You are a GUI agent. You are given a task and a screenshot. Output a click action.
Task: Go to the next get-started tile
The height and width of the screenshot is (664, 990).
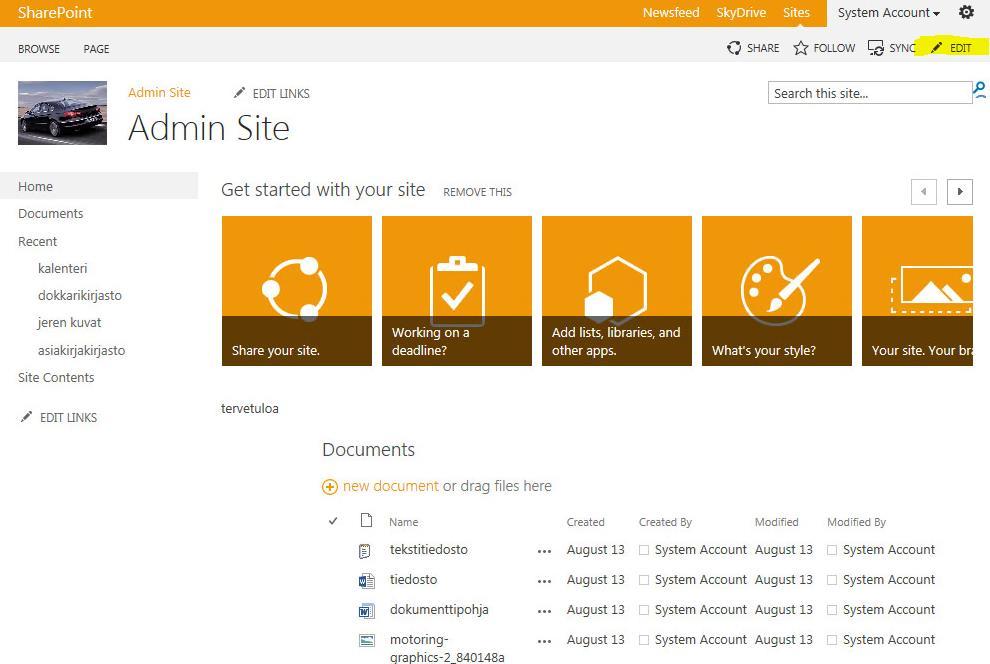tap(960, 191)
